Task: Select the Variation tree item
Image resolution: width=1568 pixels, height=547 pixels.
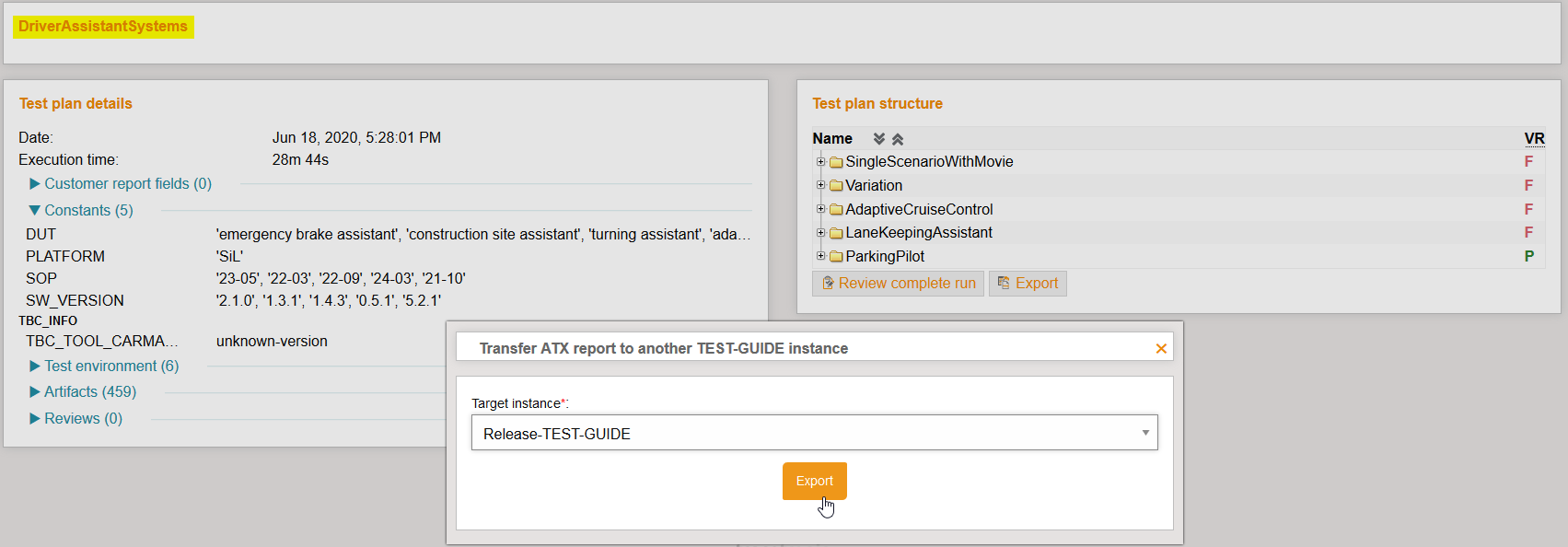Action: click(x=874, y=185)
